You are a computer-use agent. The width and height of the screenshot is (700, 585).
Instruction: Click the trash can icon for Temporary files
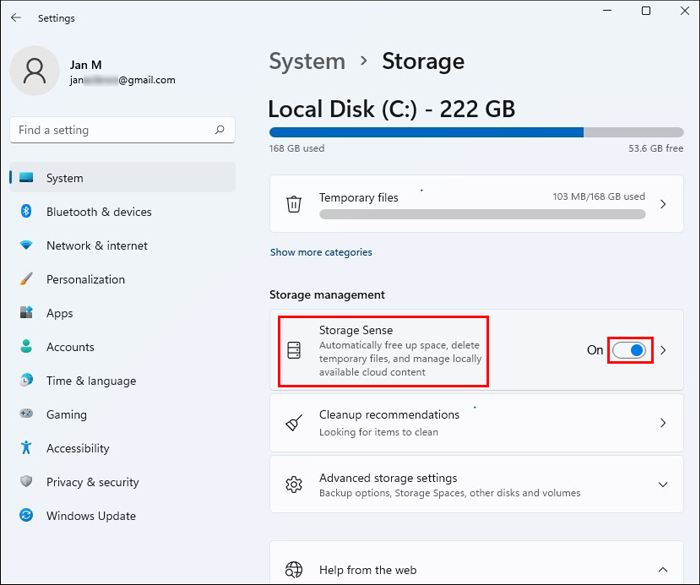pyautogui.click(x=294, y=204)
